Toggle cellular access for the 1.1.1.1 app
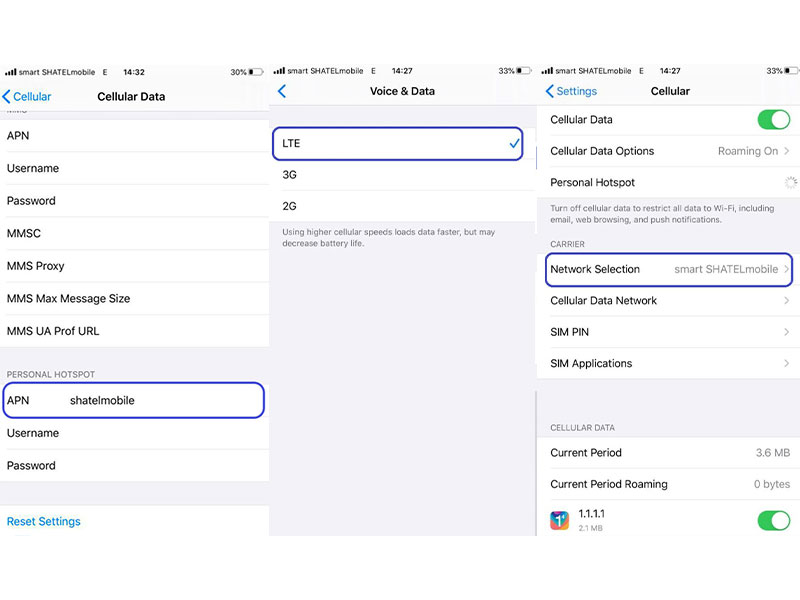This screenshot has height=600, width=800. 773,520
